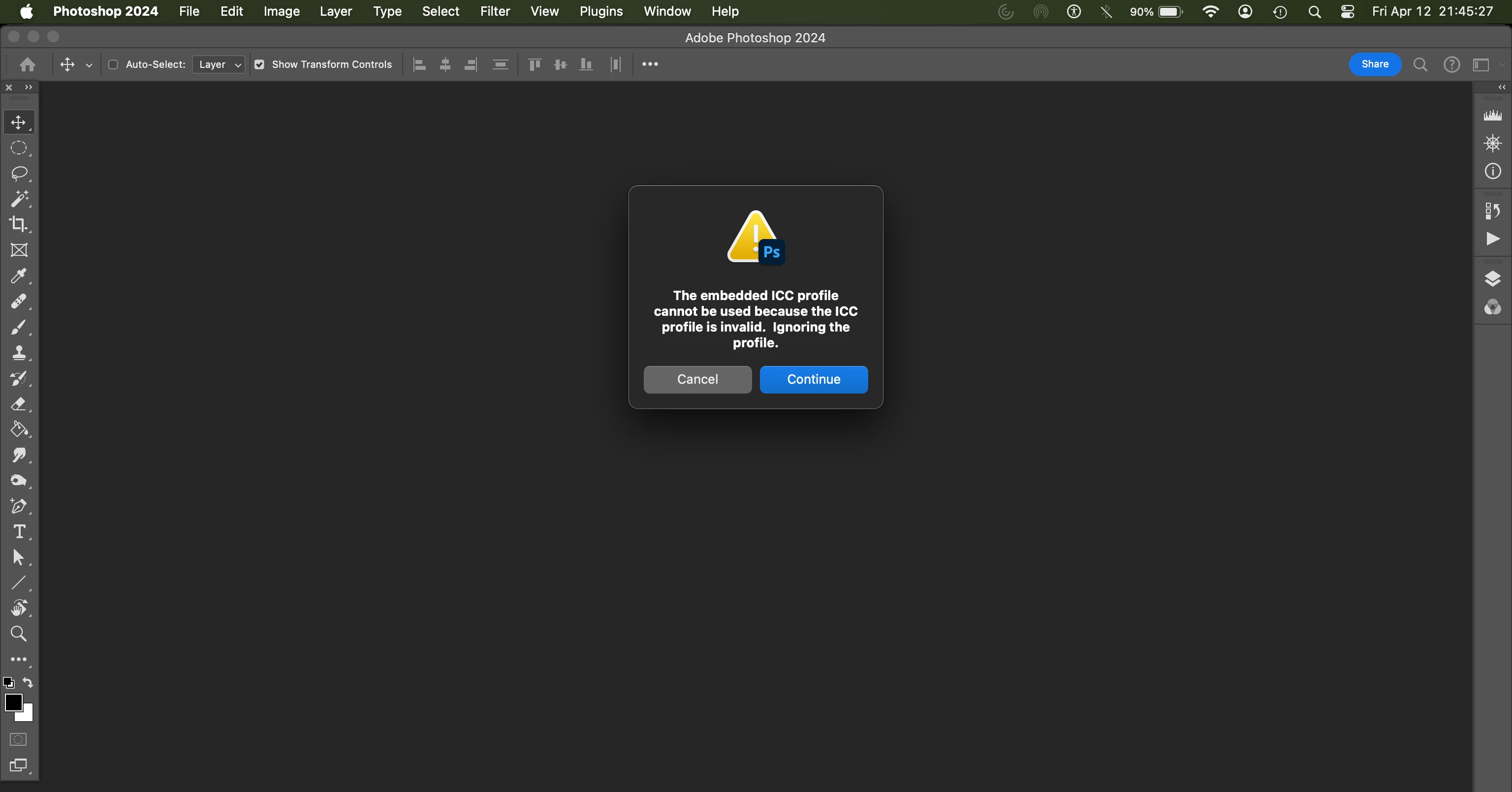Image resolution: width=1512 pixels, height=792 pixels.
Task: Select the Horizontal Type tool
Action: coord(19,531)
